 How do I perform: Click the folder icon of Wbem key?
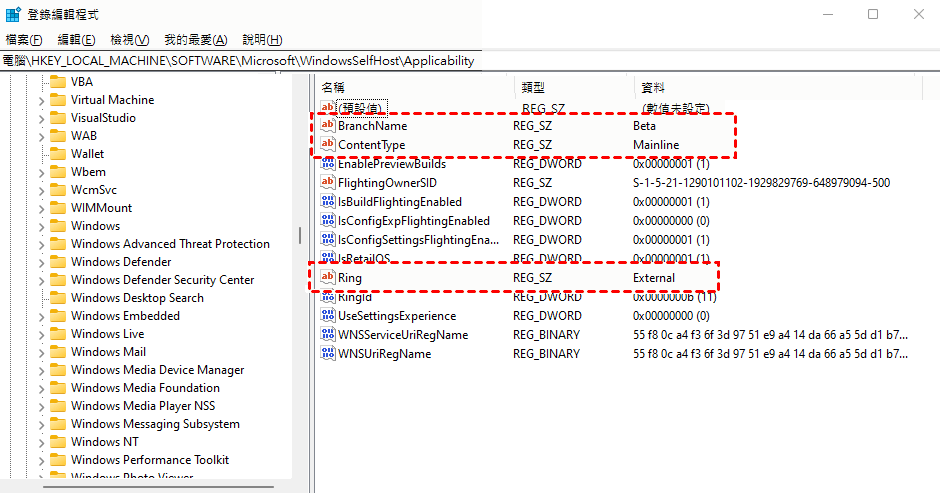click(x=58, y=172)
